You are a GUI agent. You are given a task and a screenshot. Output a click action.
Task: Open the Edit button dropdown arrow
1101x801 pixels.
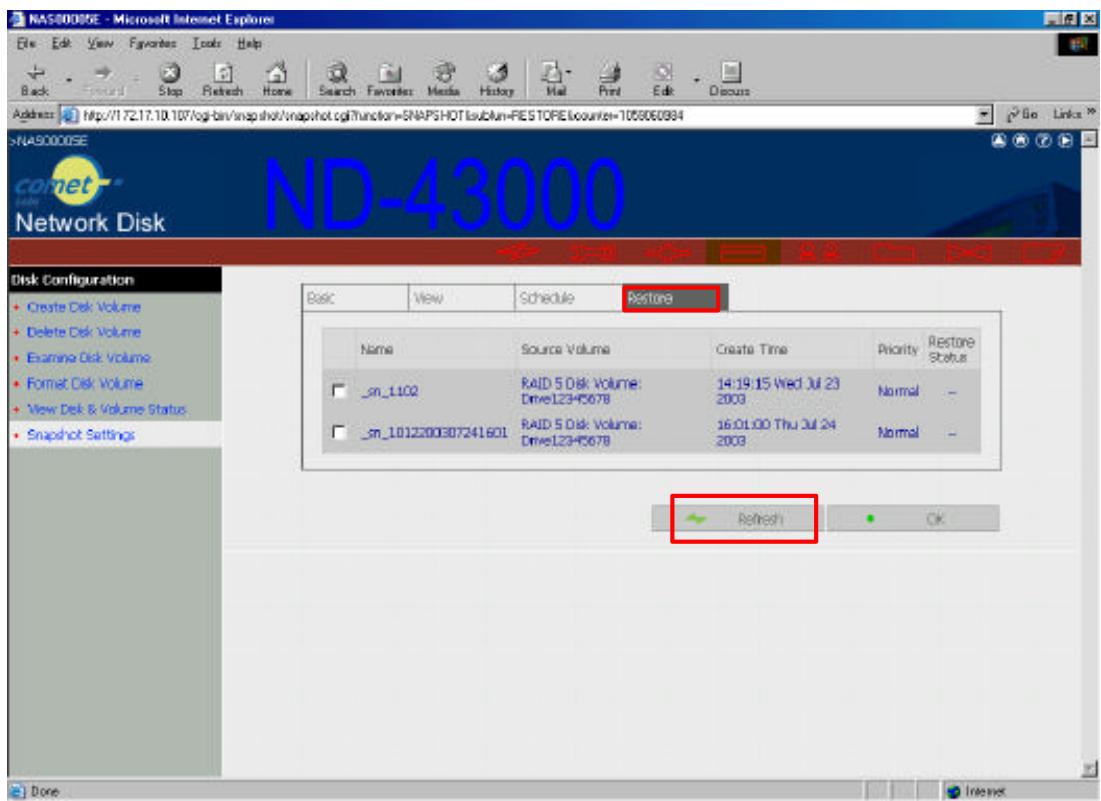tap(697, 80)
